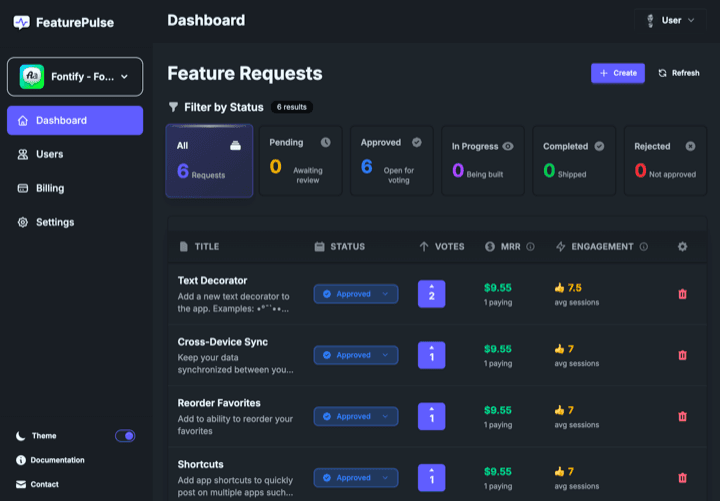Screen dimensions: 720x501
Task: Open the Billing section
Action: click(75, 188)
